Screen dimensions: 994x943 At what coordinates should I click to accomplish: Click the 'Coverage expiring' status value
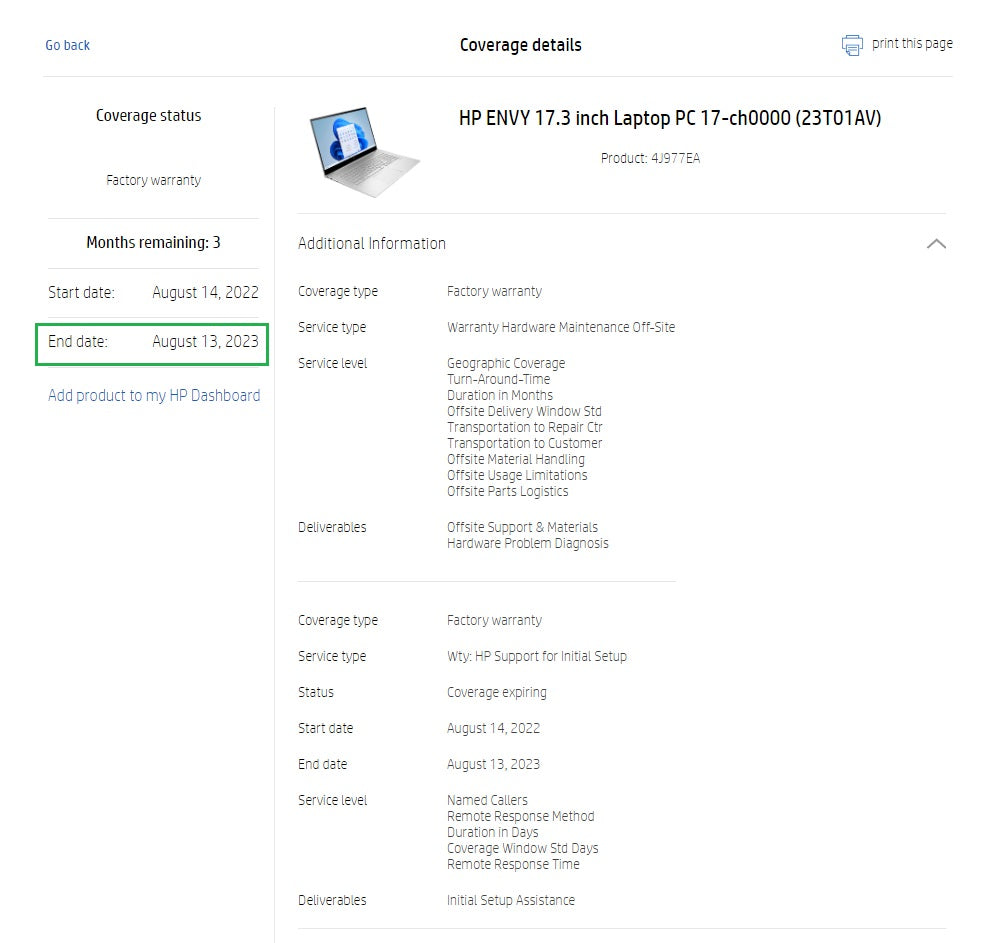pyautogui.click(x=496, y=693)
